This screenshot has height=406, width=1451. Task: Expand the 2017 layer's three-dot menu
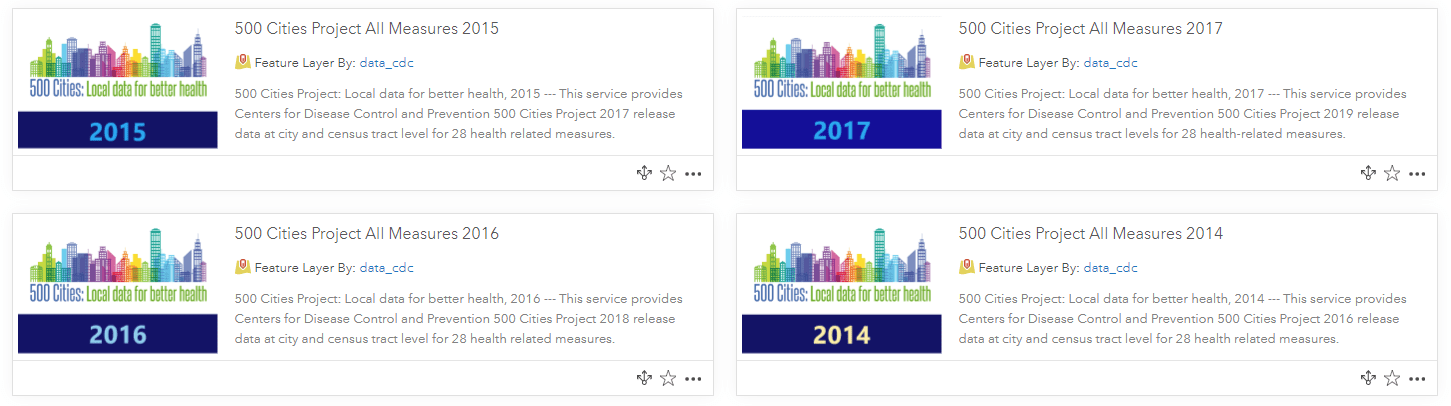tap(1417, 174)
